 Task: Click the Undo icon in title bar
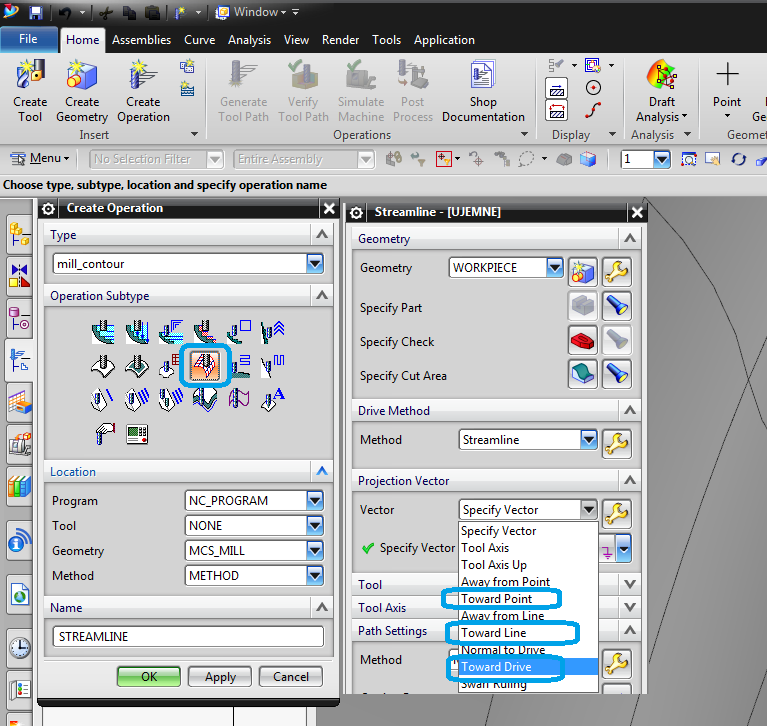(65, 13)
